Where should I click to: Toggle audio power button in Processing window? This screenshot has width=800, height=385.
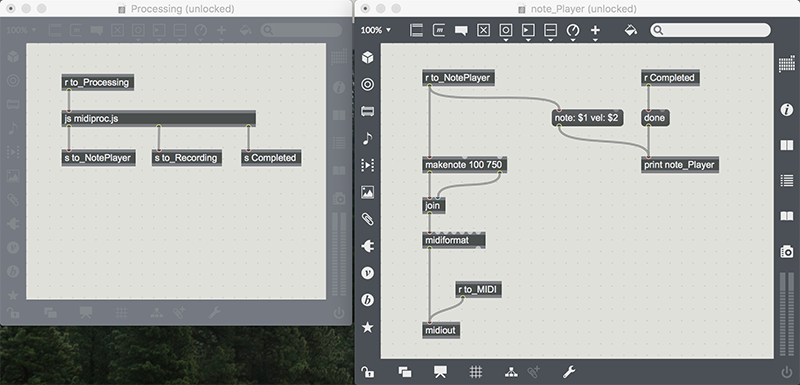click(x=339, y=313)
